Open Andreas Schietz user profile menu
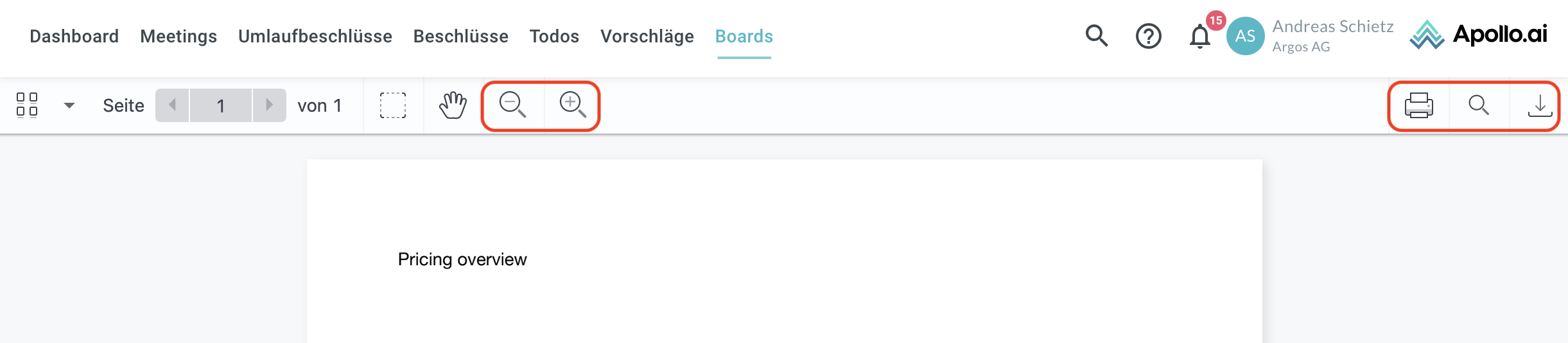The image size is (1568, 343). [1310, 36]
